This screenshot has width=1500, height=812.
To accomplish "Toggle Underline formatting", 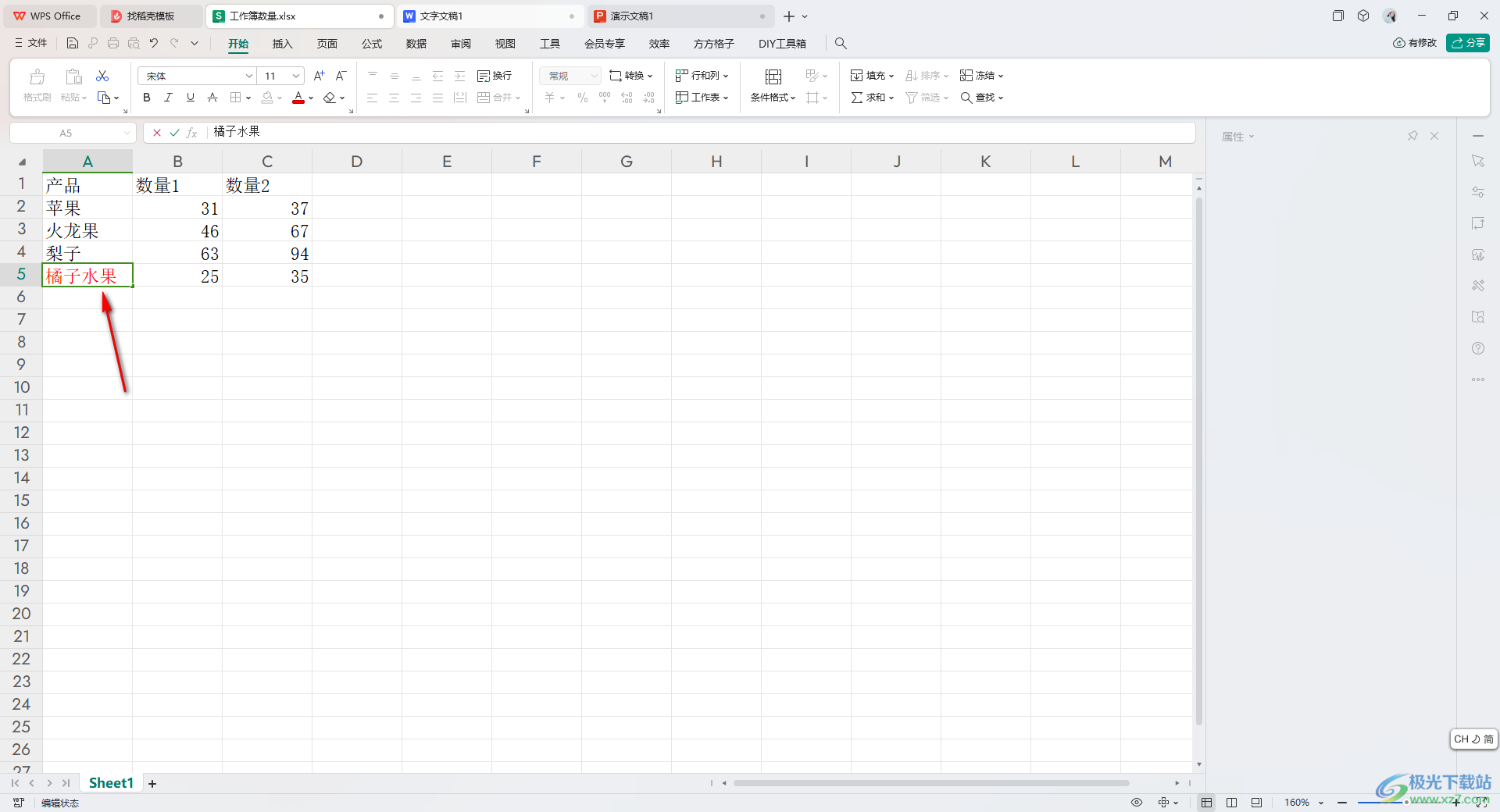I will click(x=190, y=98).
